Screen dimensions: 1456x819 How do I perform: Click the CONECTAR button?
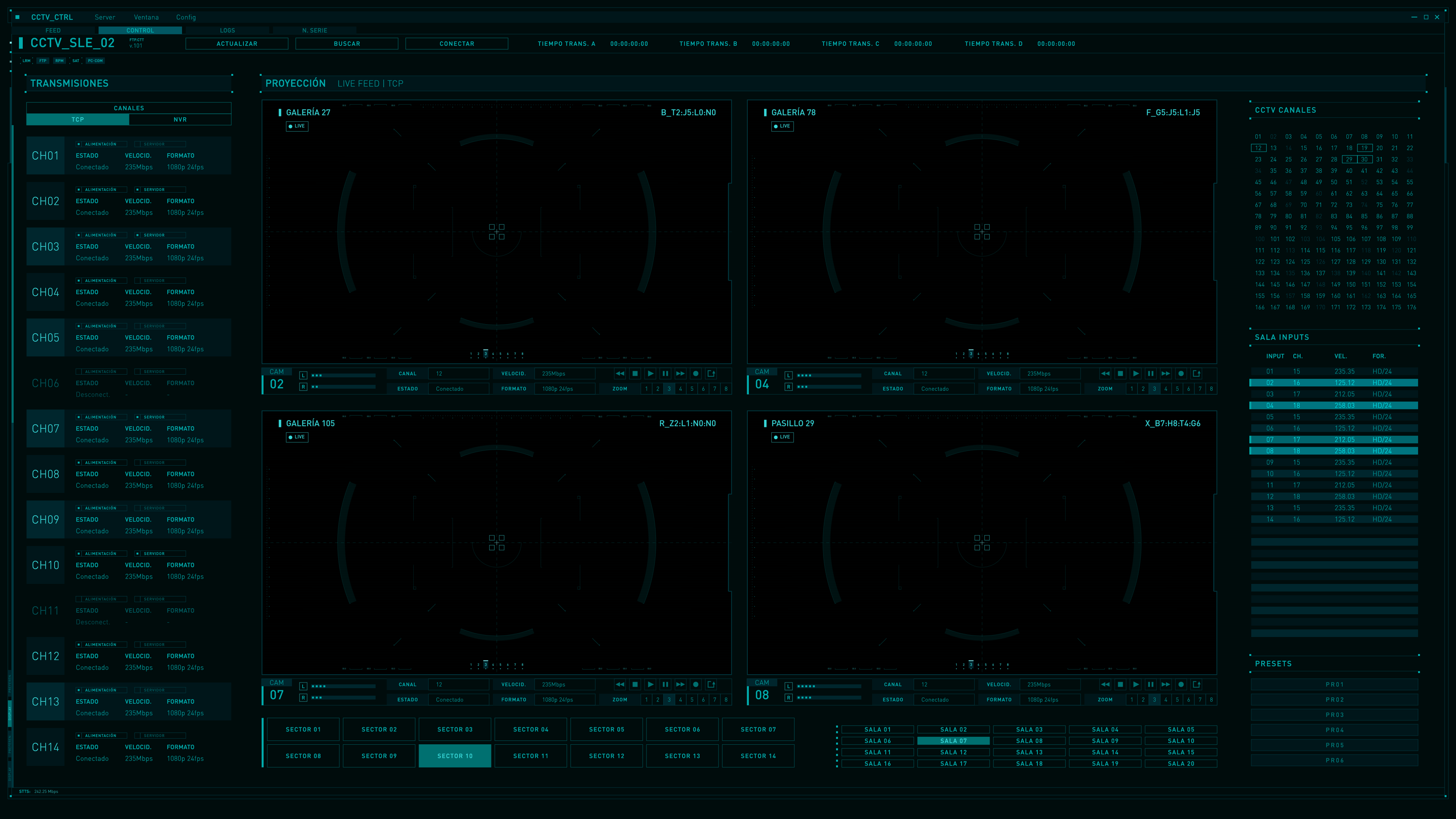point(457,44)
